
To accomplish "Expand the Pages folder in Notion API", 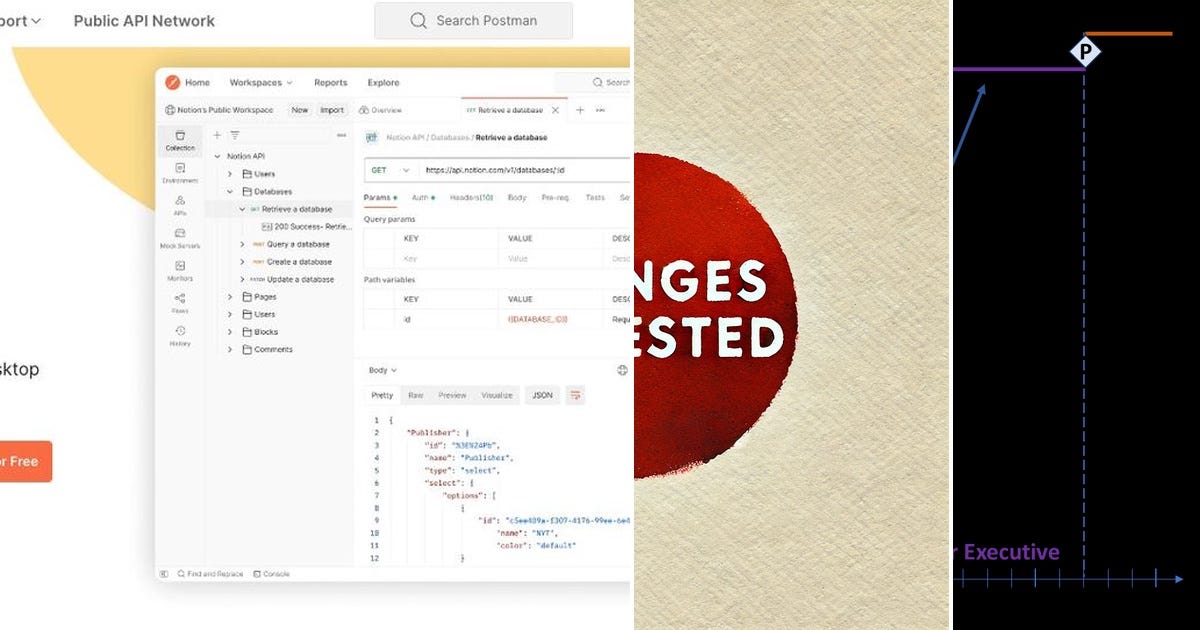I will coord(231,297).
